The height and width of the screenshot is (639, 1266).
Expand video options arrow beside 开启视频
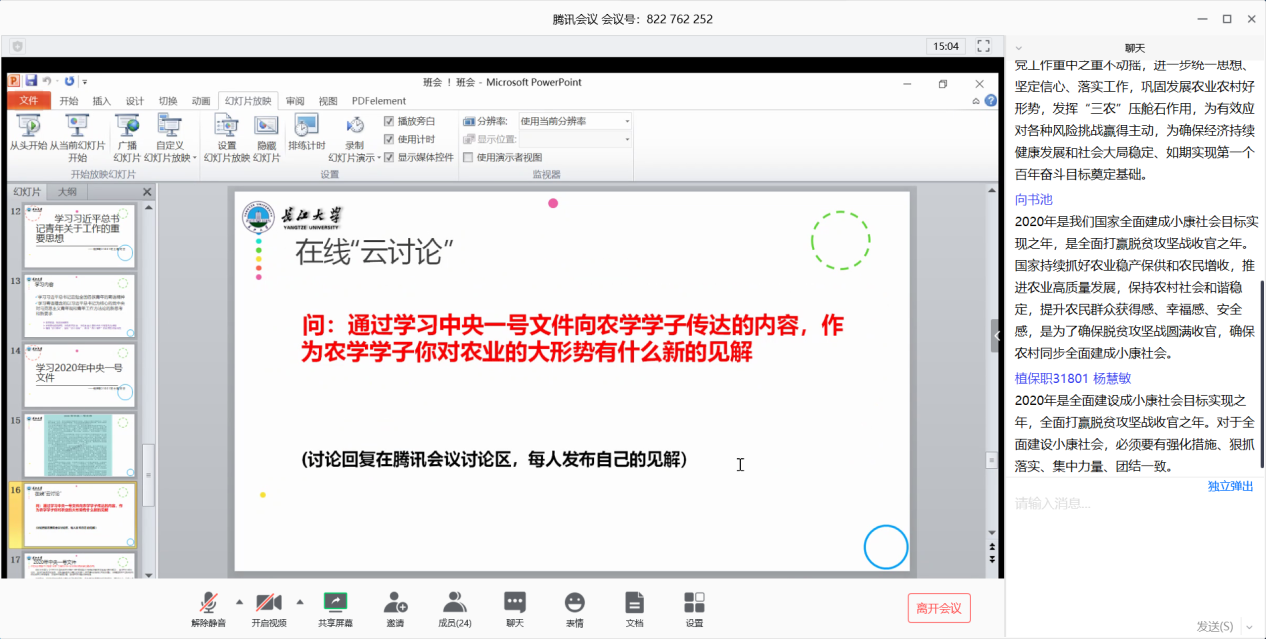coord(299,601)
